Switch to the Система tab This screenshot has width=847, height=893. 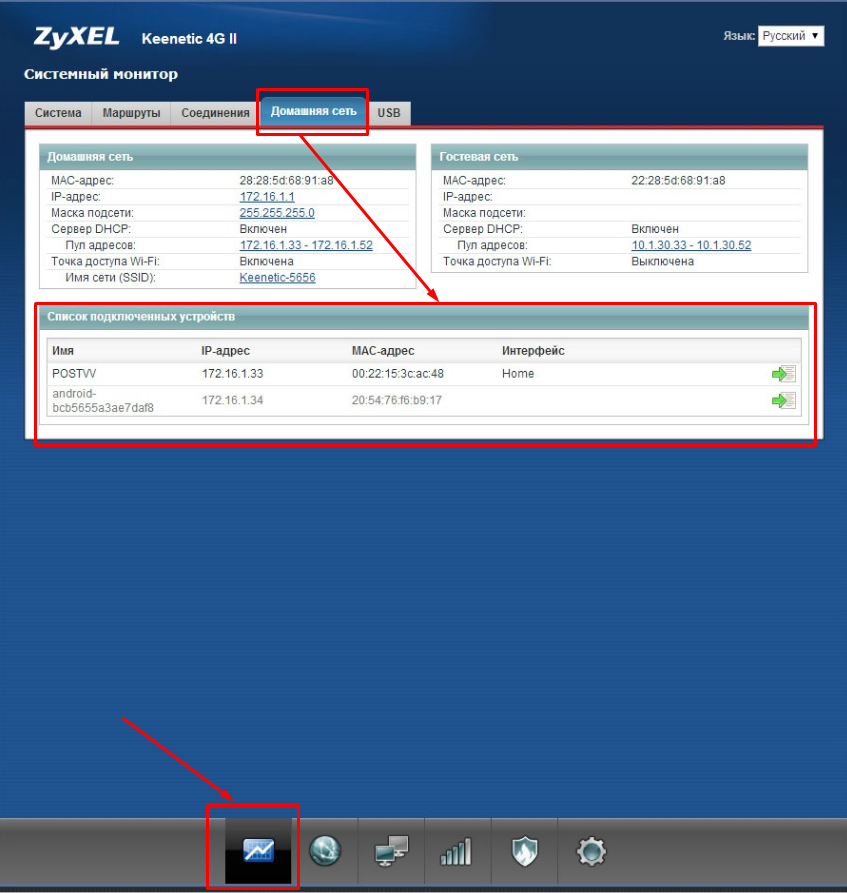pos(58,113)
